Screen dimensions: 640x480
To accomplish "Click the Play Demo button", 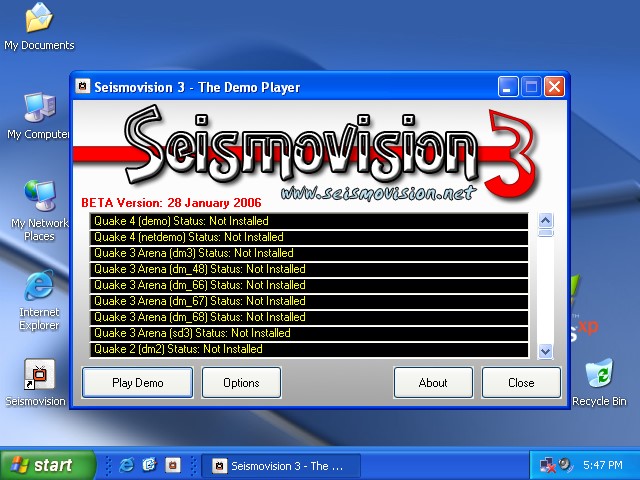I will pos(137,382).
